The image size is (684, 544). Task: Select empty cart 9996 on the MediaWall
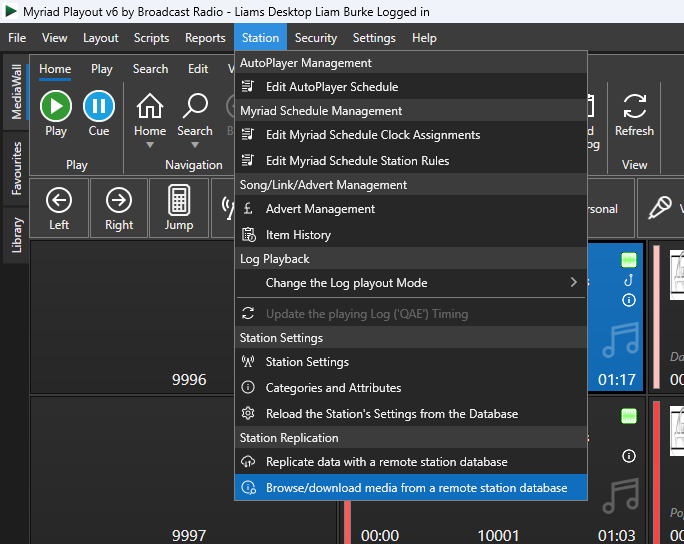[133, 317]
